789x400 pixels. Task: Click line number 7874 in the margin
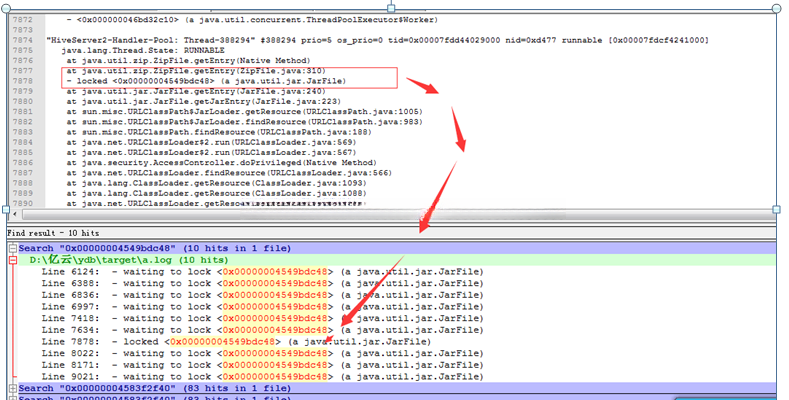(23, 40)
